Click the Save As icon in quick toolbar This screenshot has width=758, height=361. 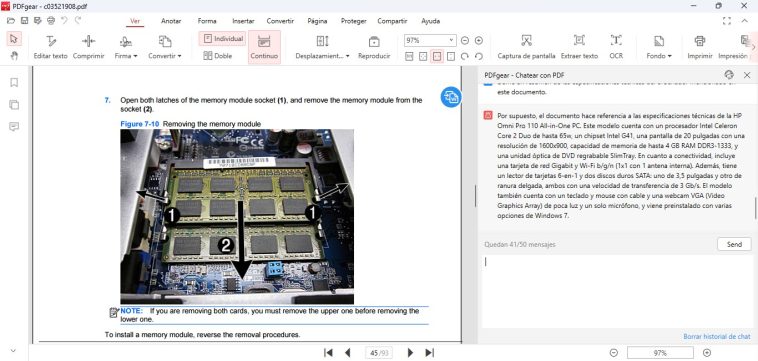(38, 21)
